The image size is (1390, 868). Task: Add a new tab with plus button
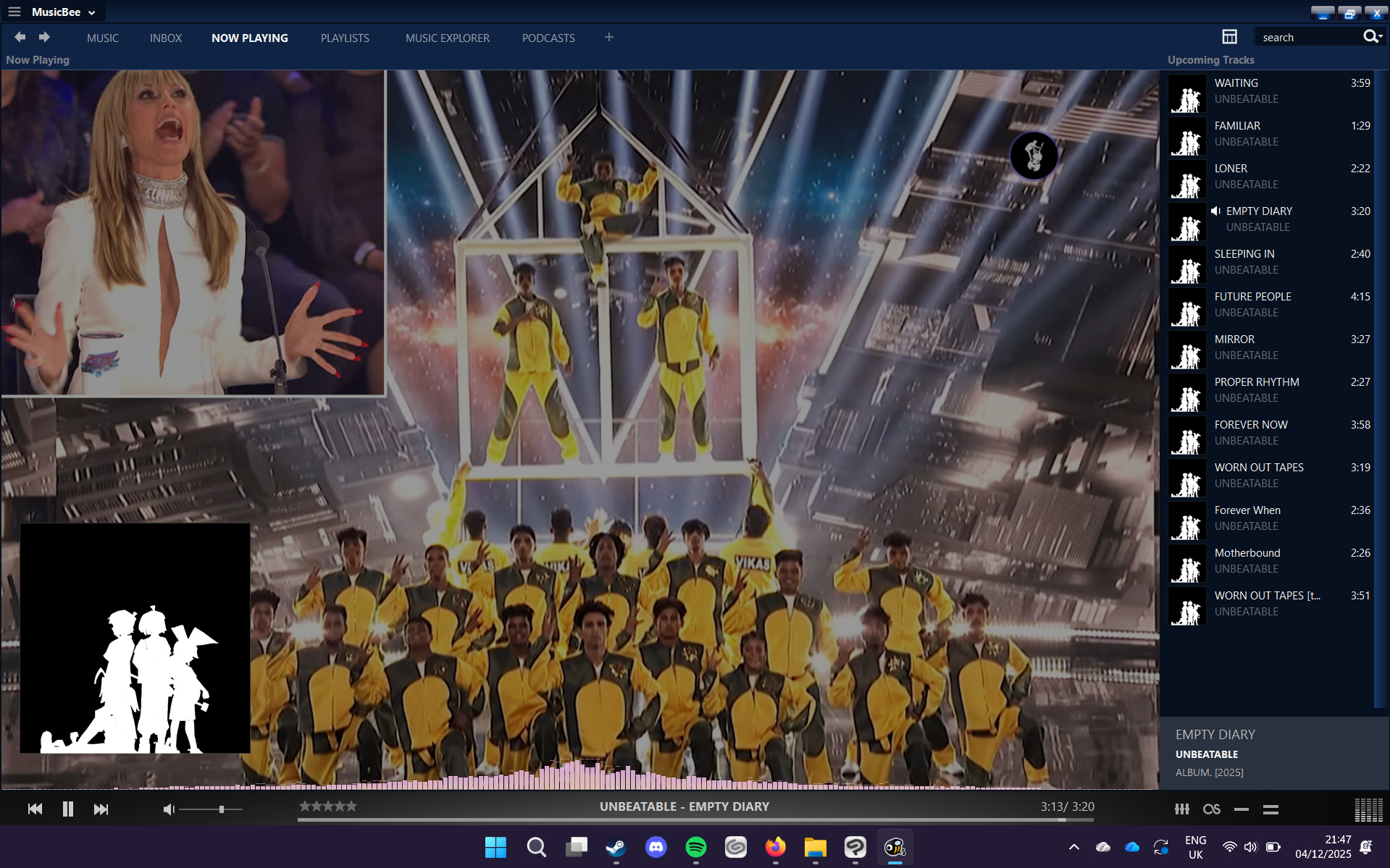[x=608, y=37]
